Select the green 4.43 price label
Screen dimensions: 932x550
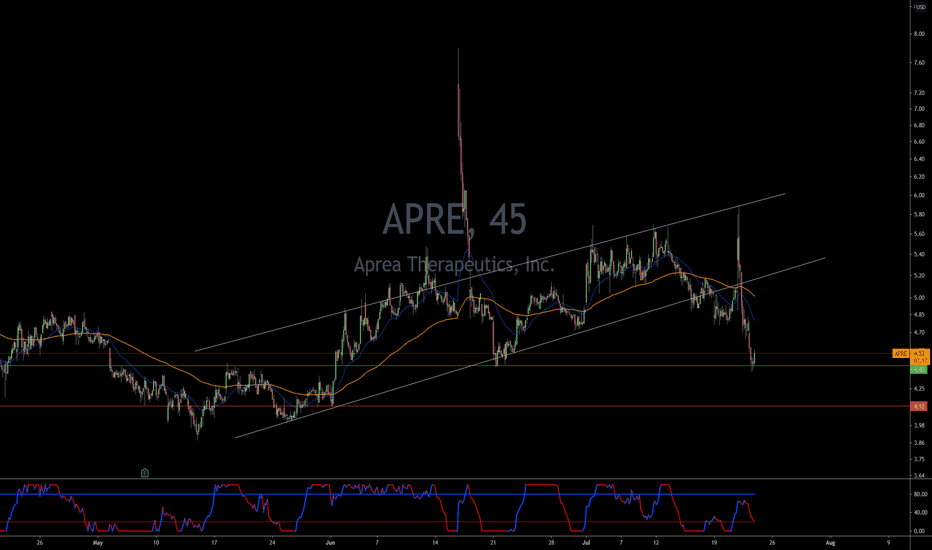pos(919,370)
